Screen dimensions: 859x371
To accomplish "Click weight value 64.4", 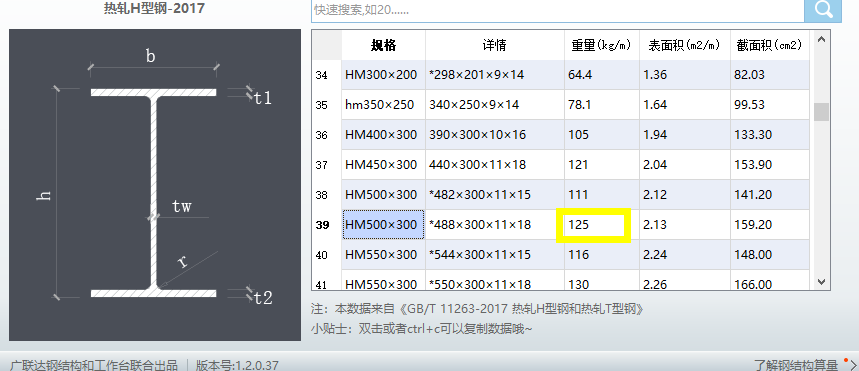I will click(602, 75).
